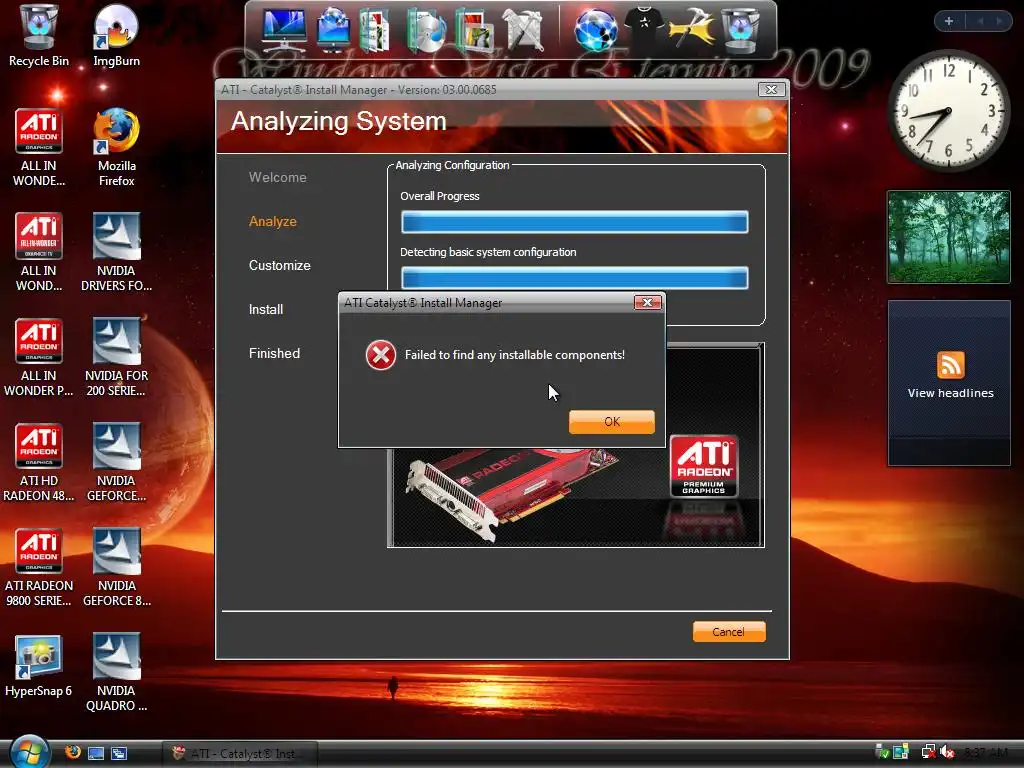
Task: Click the yellow pickaxe dock icon
Action: pyautogui.click(x=692, y=30)
